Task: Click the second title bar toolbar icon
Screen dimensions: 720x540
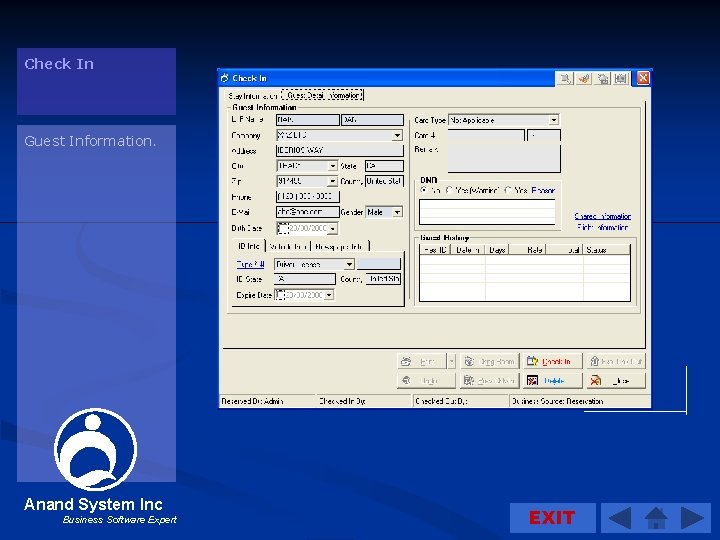Action: tap(584, 78)
